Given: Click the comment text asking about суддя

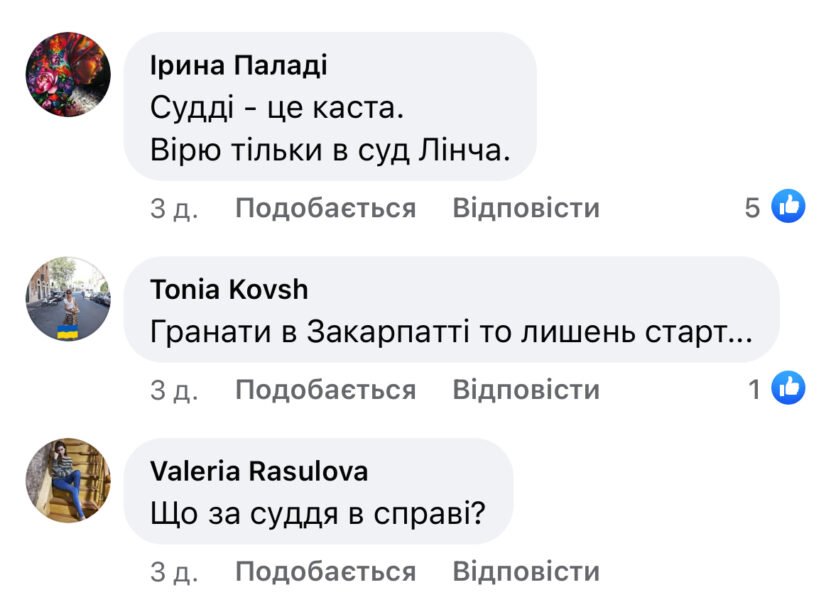Looking at the screenshot, I should (317, 513).
